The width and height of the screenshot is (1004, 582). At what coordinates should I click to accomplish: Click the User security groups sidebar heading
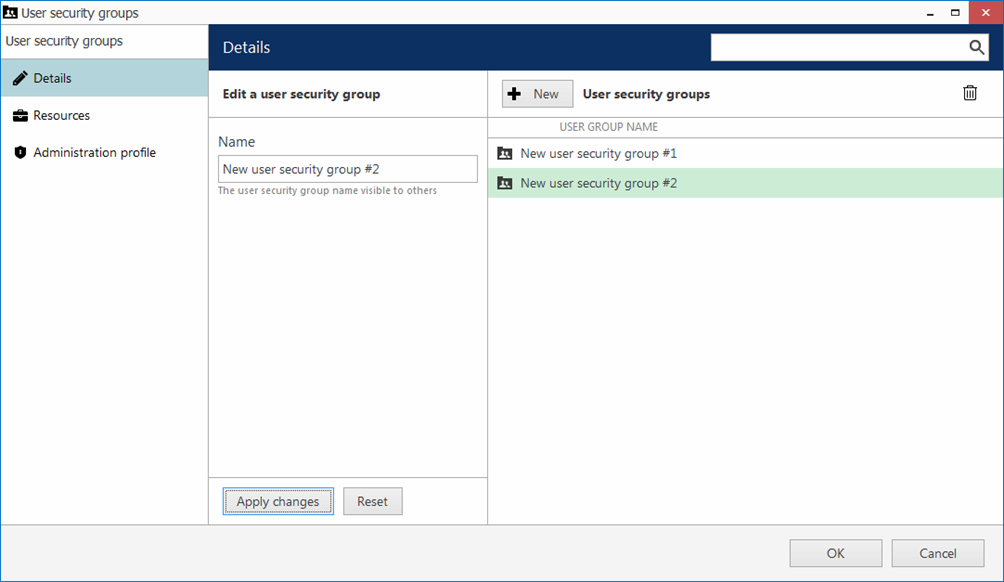click(65, 41)
